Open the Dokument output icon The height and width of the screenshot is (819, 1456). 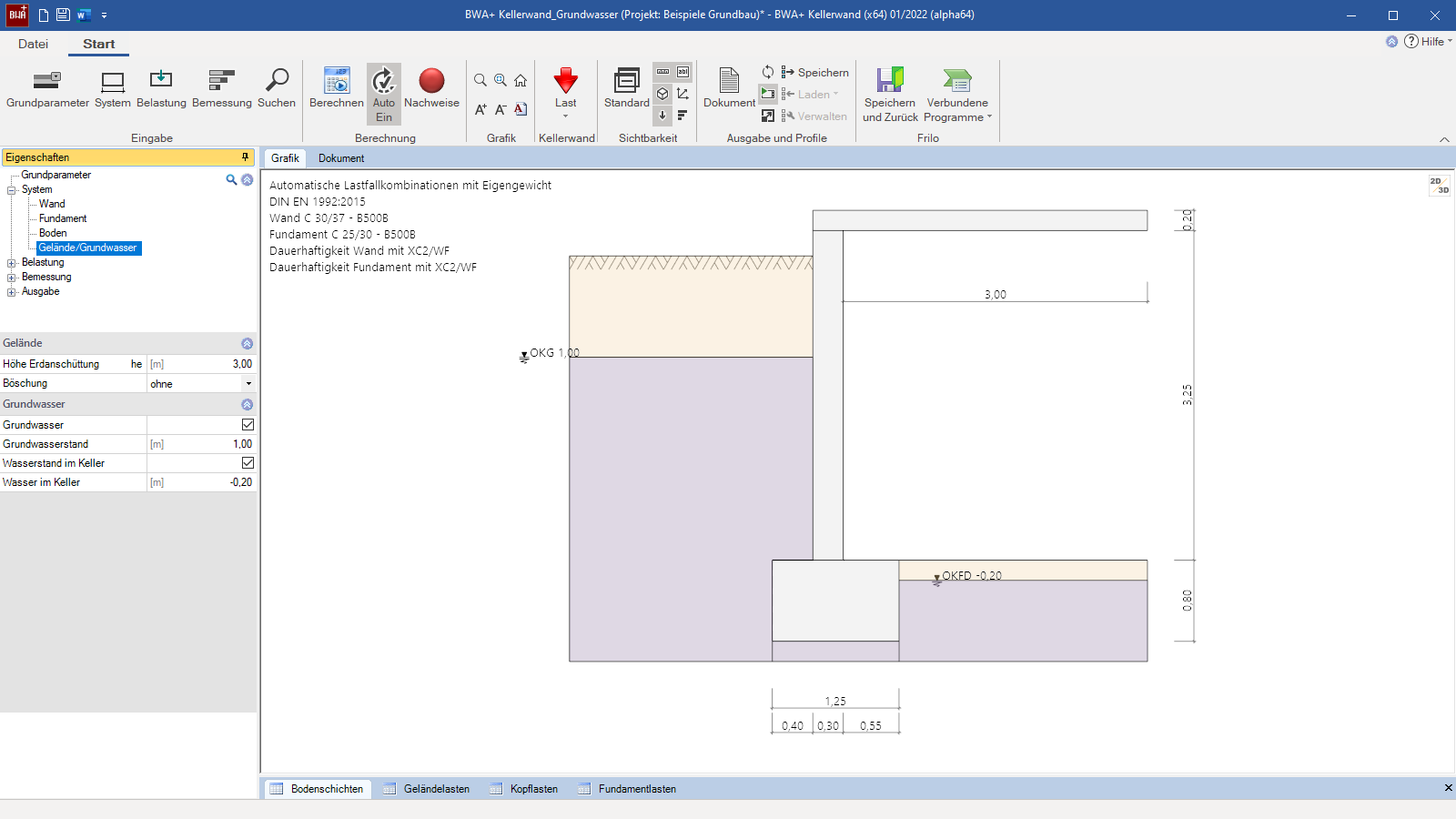[x=729, y=88]
